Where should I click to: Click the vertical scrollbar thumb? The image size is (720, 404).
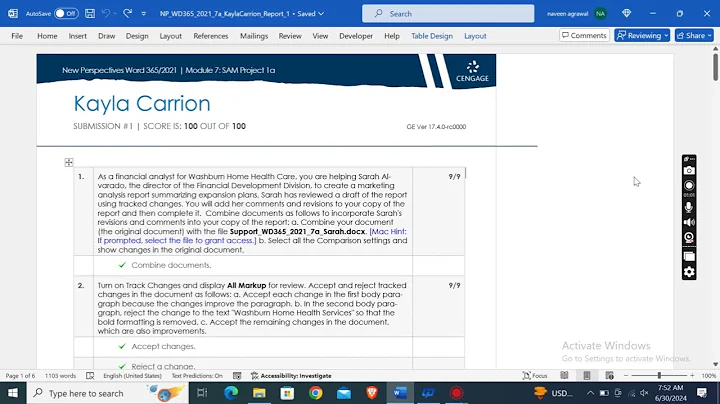click(x=715, y=67)
